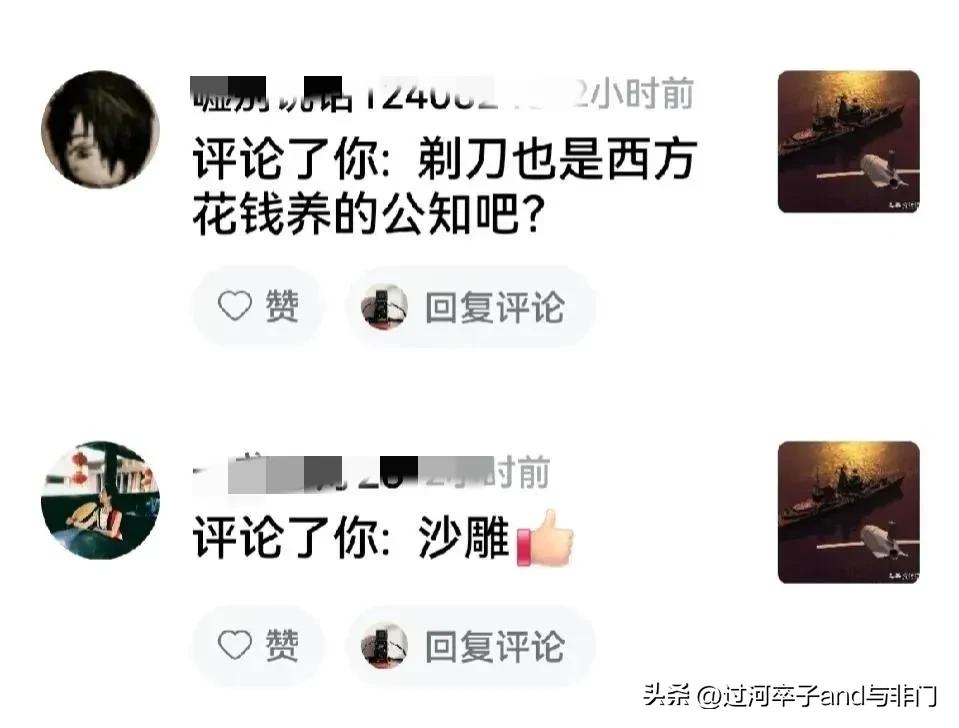Open the dark-haired anime avatar profile
This screenshot has width=959, height=728.
pos(100,129)
